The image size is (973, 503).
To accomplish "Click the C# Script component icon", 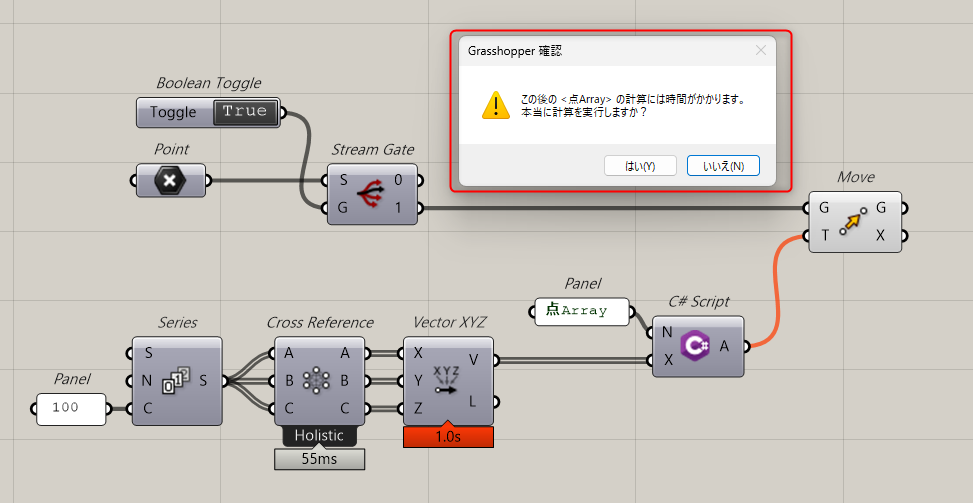I will coord(695,346).
